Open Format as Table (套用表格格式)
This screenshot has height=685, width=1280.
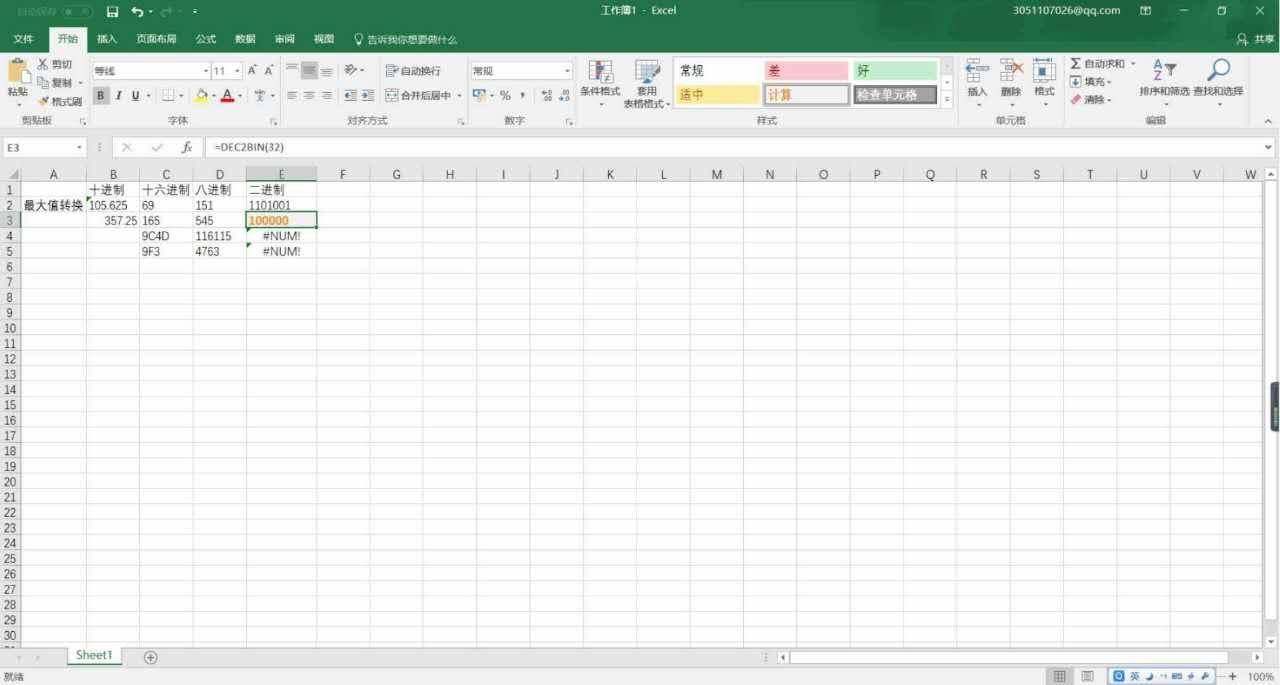point(647,84)
